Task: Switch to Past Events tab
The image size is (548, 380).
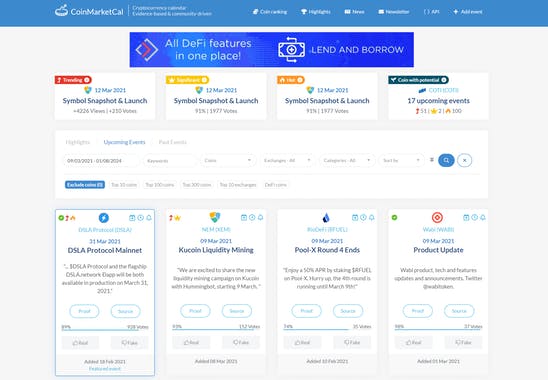Action: tap(173, 142)
